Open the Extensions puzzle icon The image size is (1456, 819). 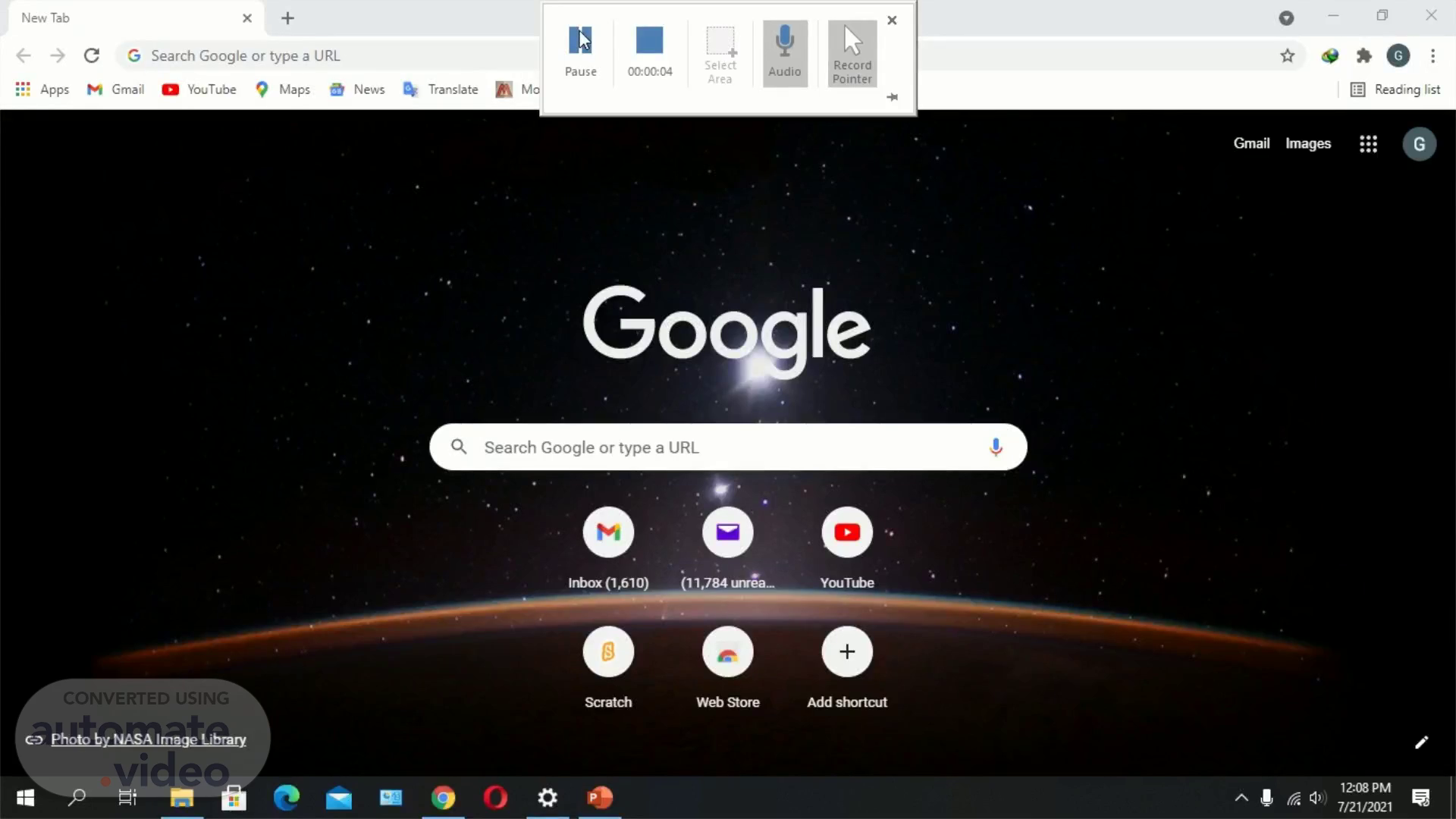pyautogui.click(x=1364, y=55)
